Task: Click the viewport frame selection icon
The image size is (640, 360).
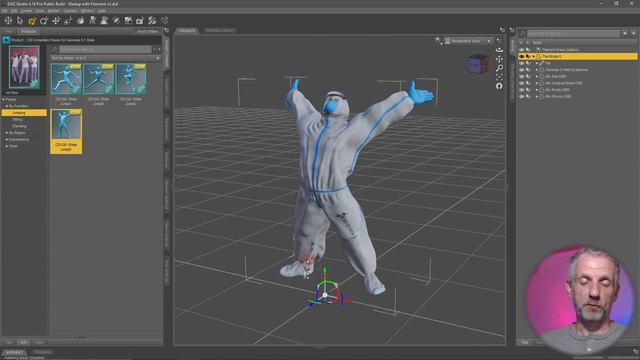Action: pyautogui.click(x=499, y=77)
